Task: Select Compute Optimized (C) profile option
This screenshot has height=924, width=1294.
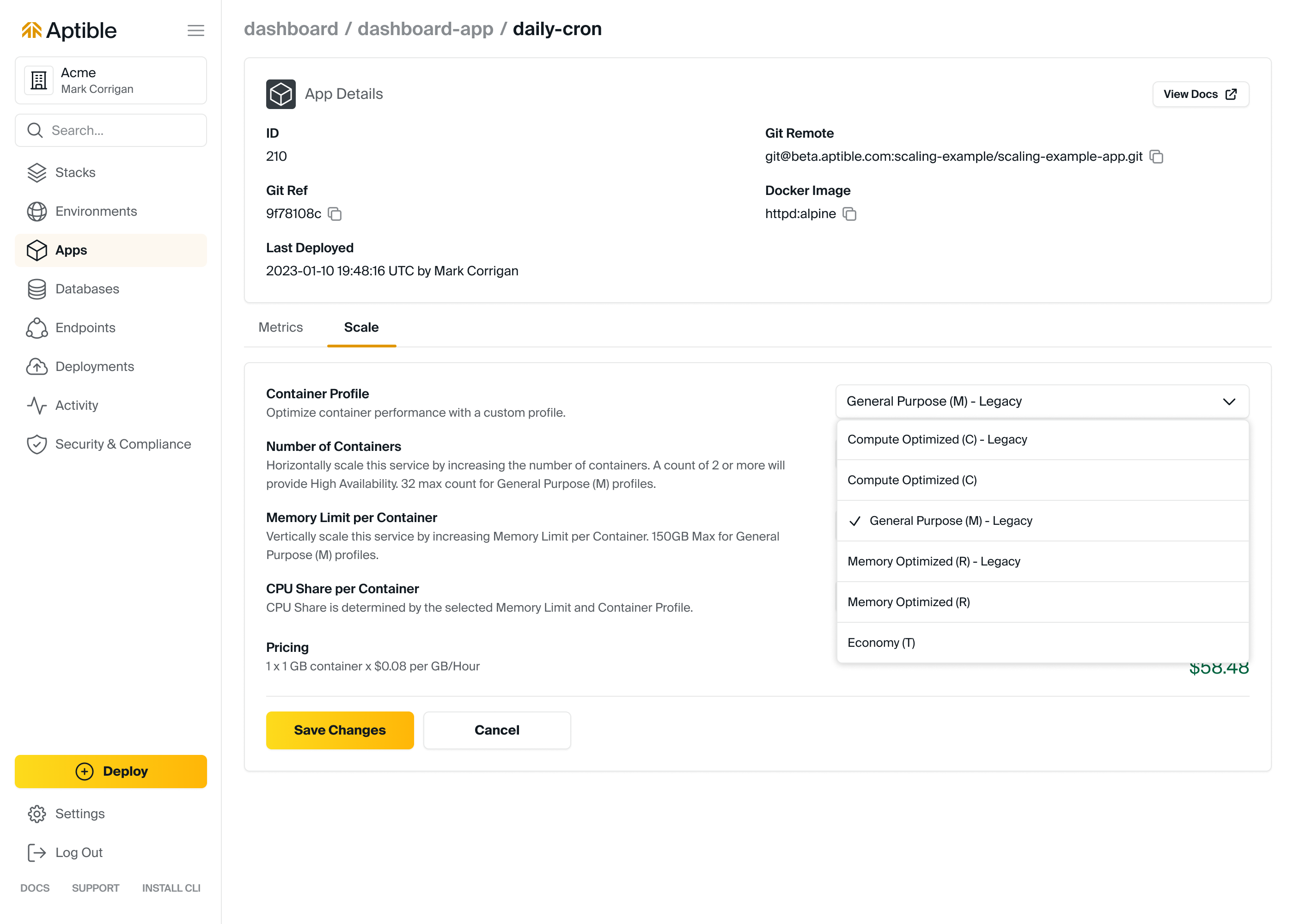Action: (912, 480)
